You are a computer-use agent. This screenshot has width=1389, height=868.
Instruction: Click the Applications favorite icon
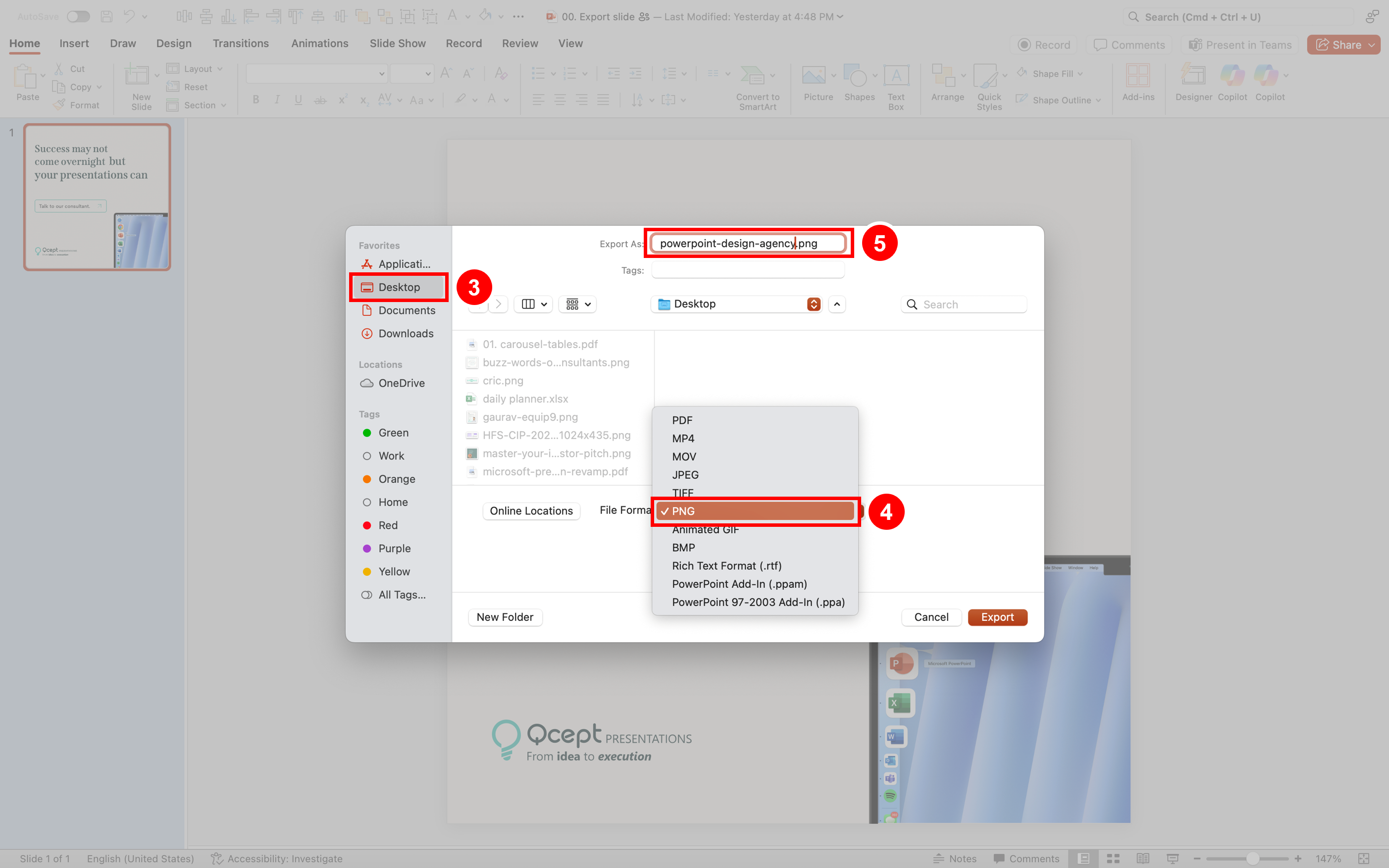point(367,264)
